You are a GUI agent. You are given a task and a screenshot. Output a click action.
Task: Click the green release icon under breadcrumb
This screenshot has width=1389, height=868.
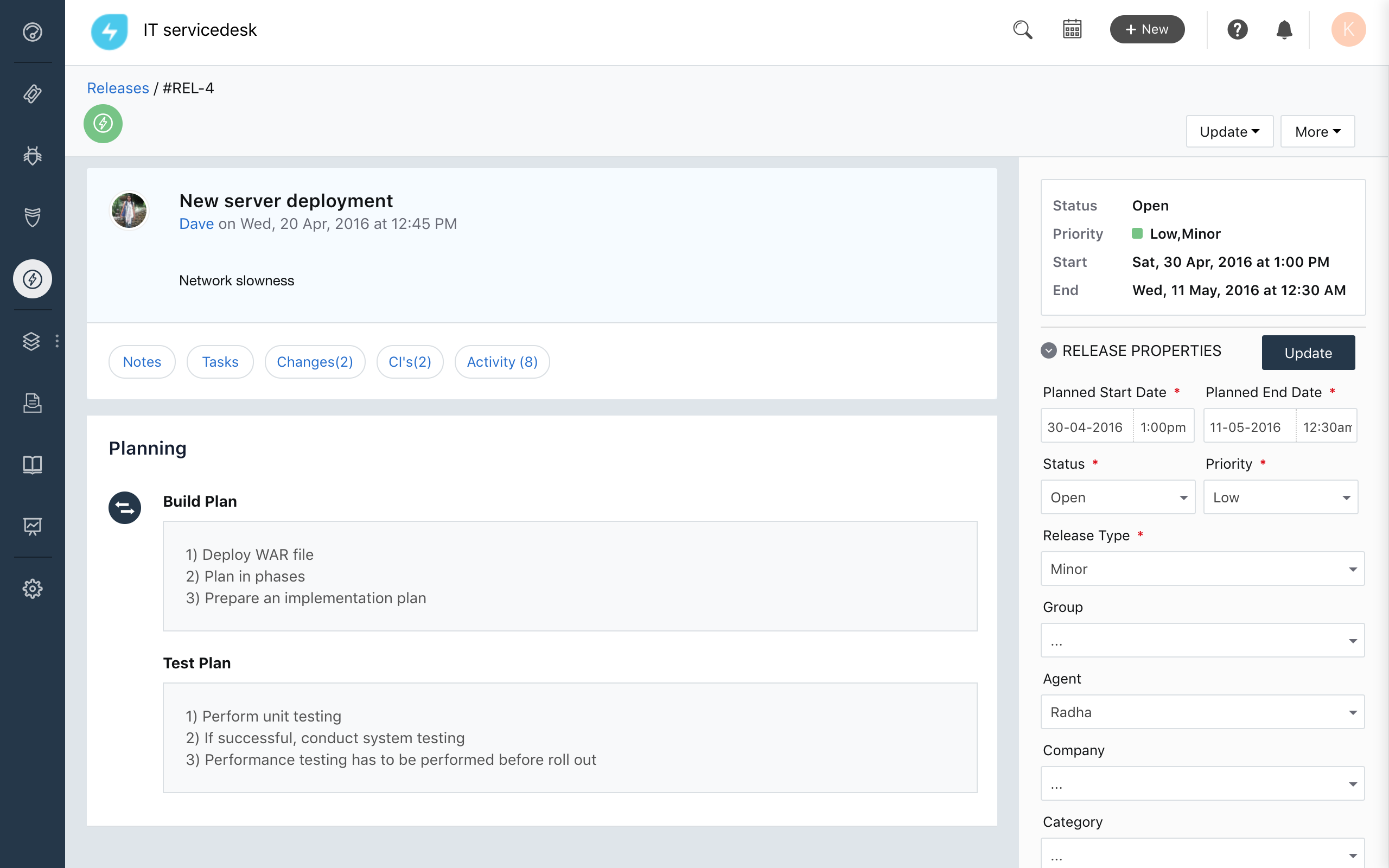click(103, 124)
